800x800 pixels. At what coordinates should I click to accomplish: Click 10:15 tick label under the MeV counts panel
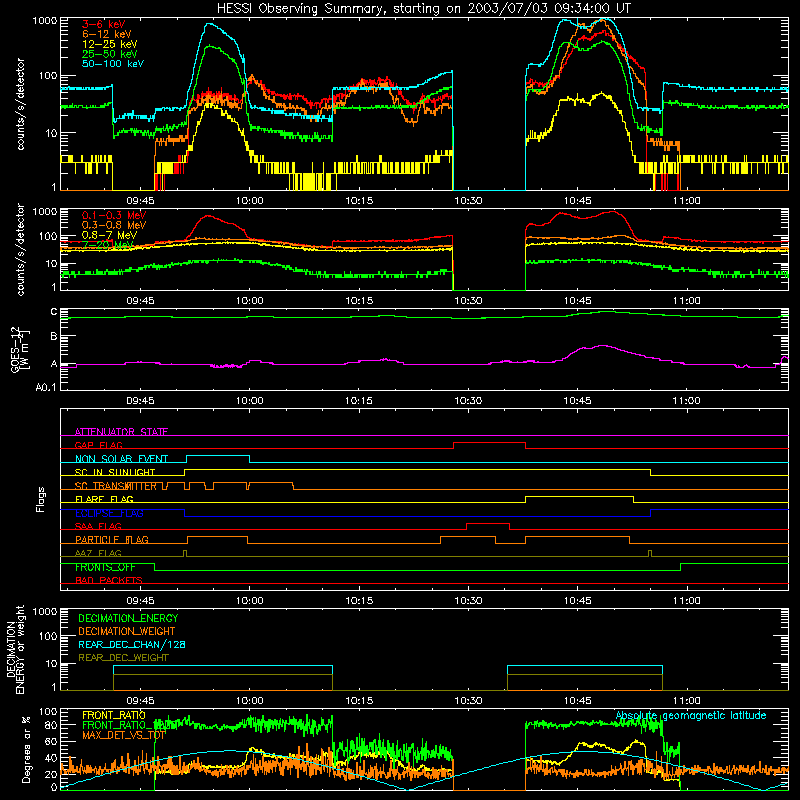[359, 301]
